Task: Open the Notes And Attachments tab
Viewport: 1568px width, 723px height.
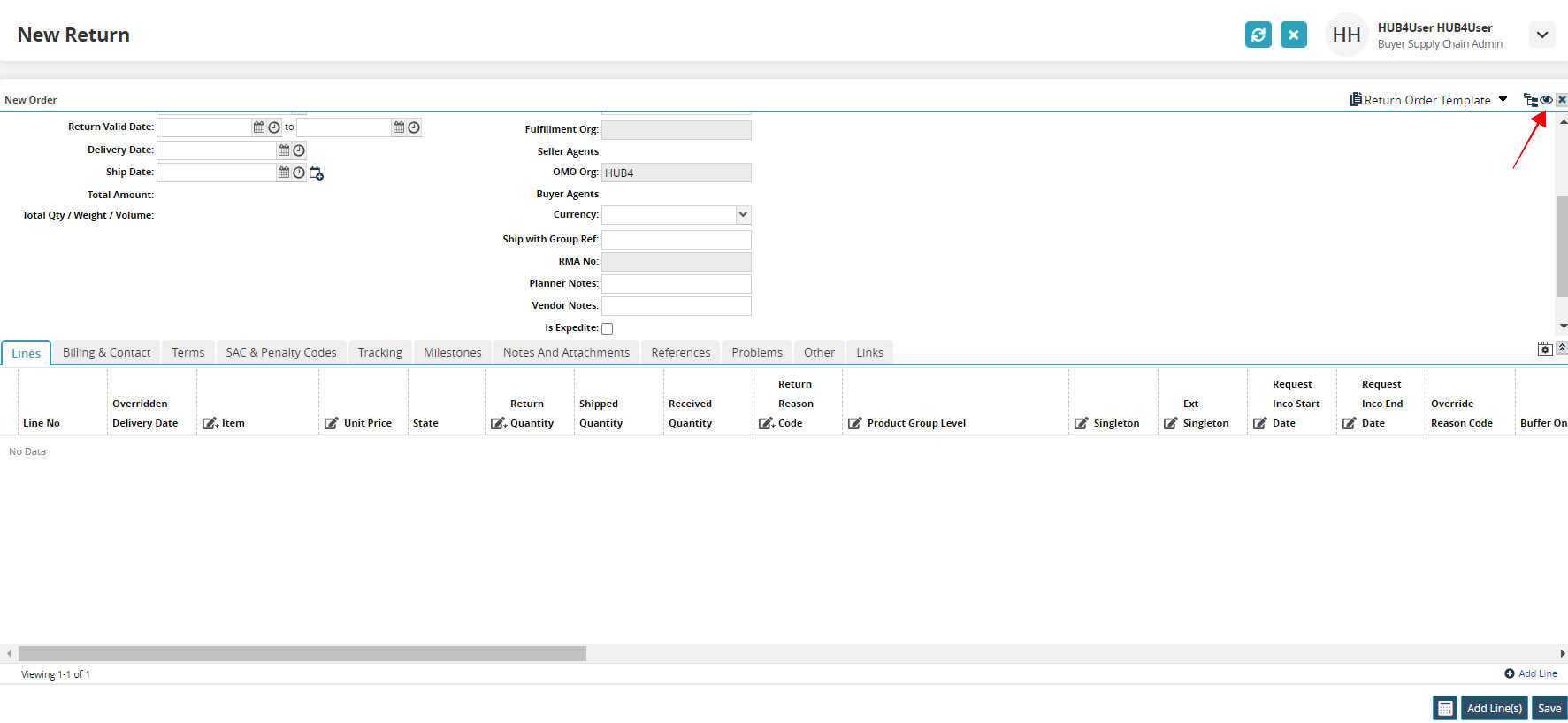Action: pyautogui.click(x=566, y=352)
